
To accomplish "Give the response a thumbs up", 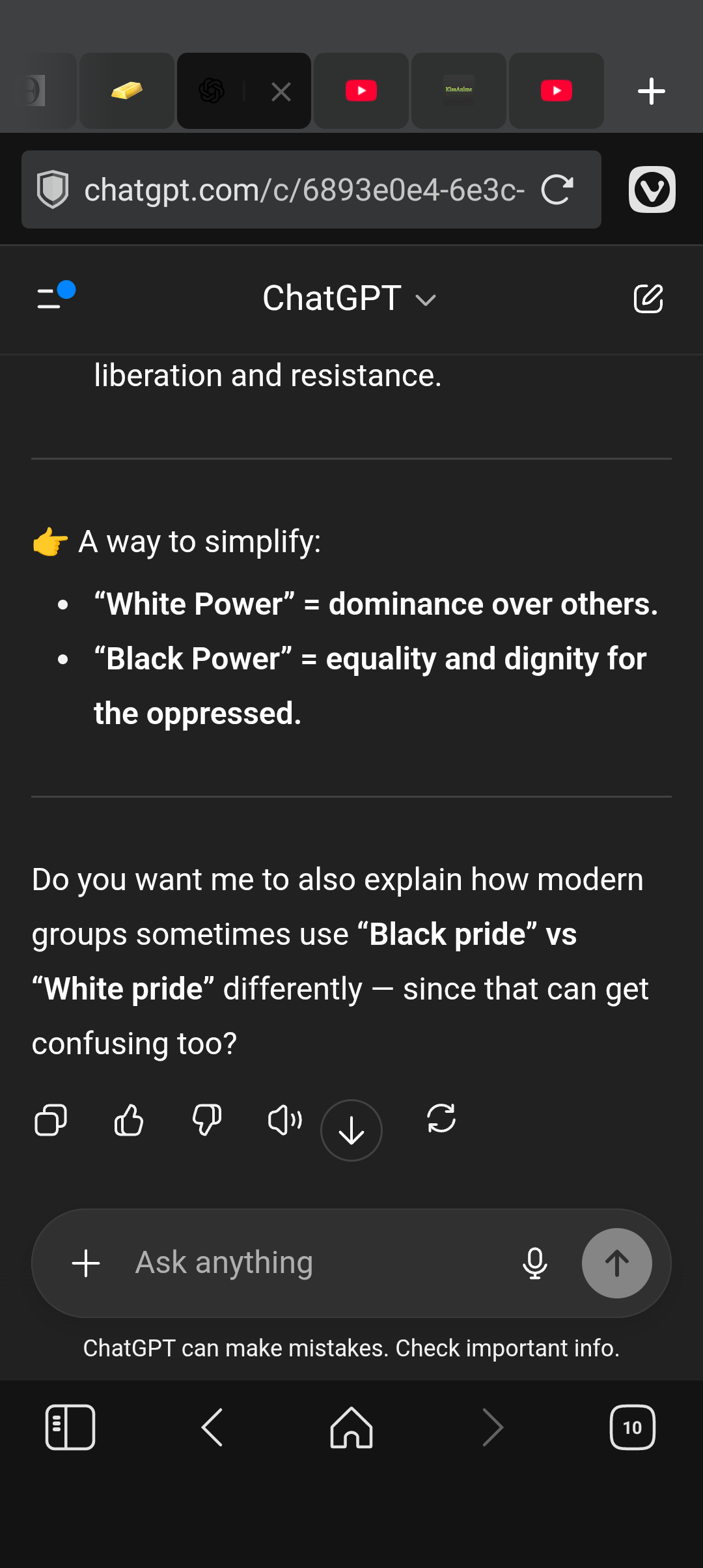I will tap(129, 1121).
